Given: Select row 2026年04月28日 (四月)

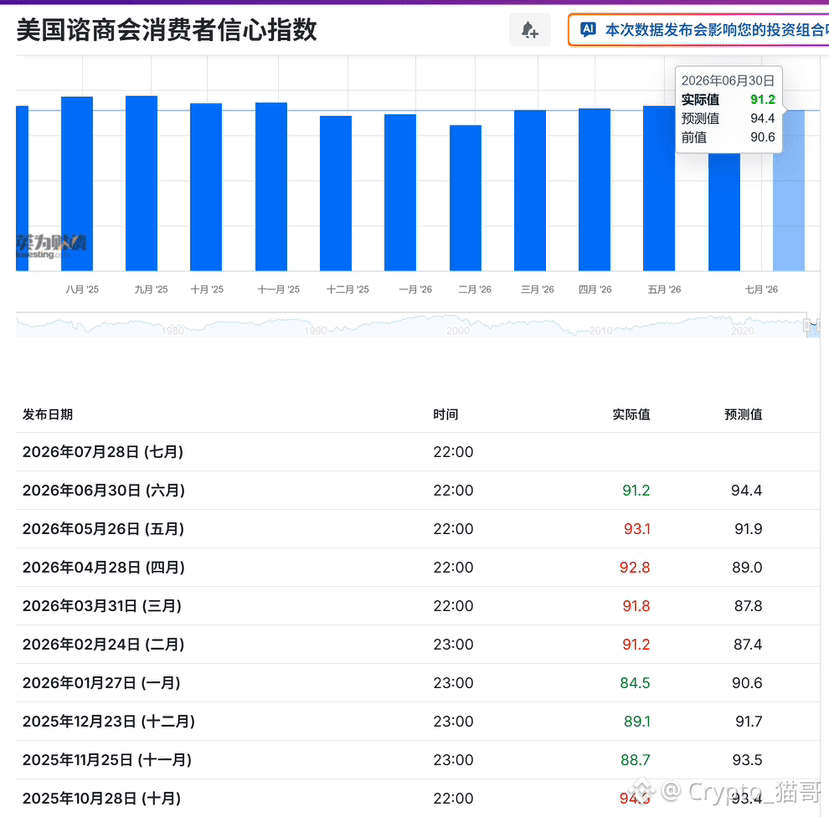Looking at the screenshot, I should point(418,568).
